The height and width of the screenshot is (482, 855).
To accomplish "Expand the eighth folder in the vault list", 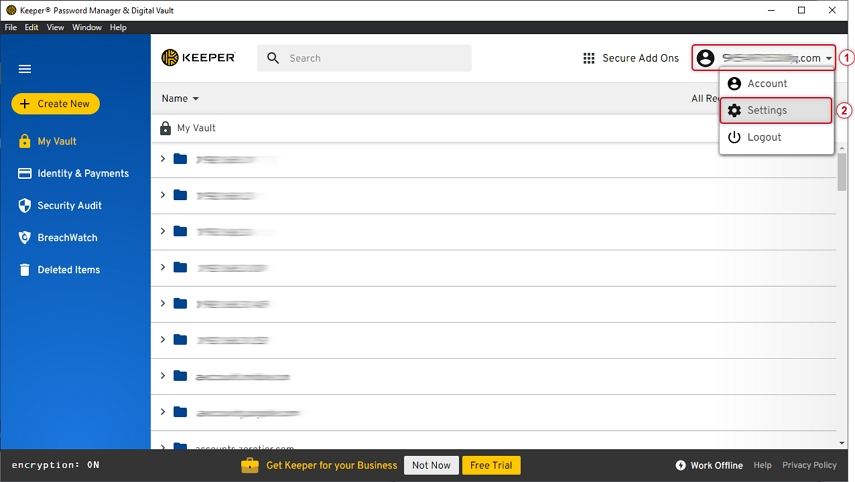I will point(162,412).
